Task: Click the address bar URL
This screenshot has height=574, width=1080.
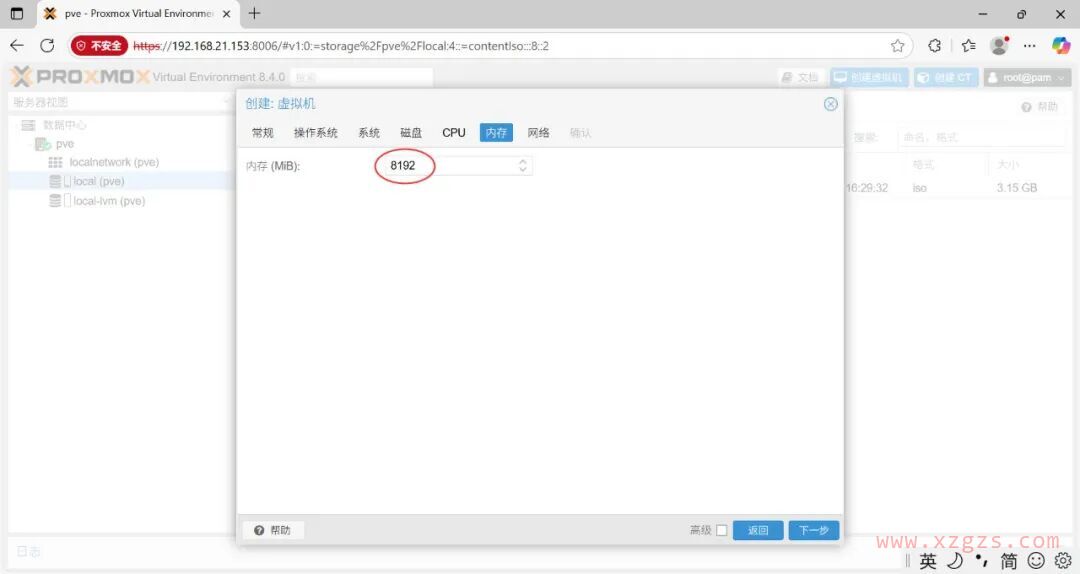Action: (341, 46)
